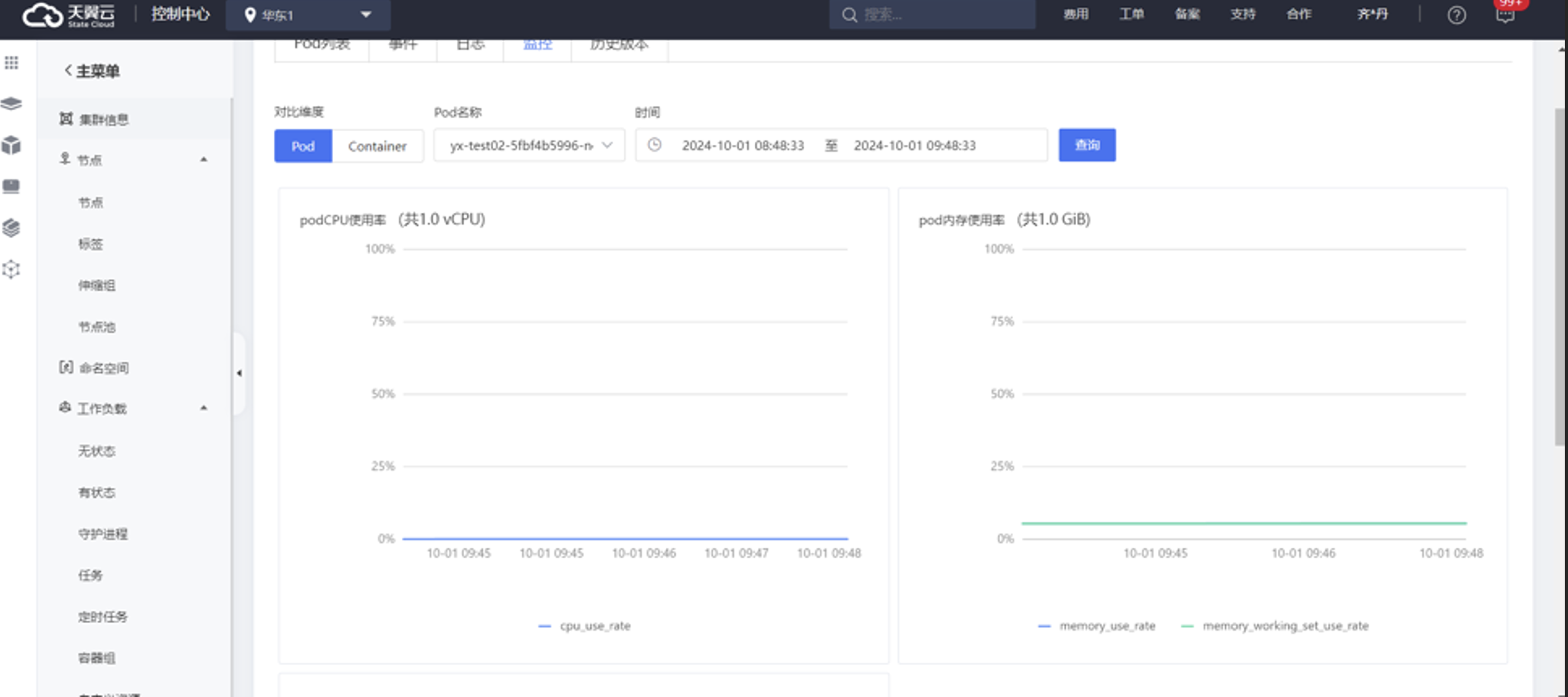1568x697 pixels.
Task: Open the notifications message icon with 99+ badge
Action: click(x=1506, y=14)
